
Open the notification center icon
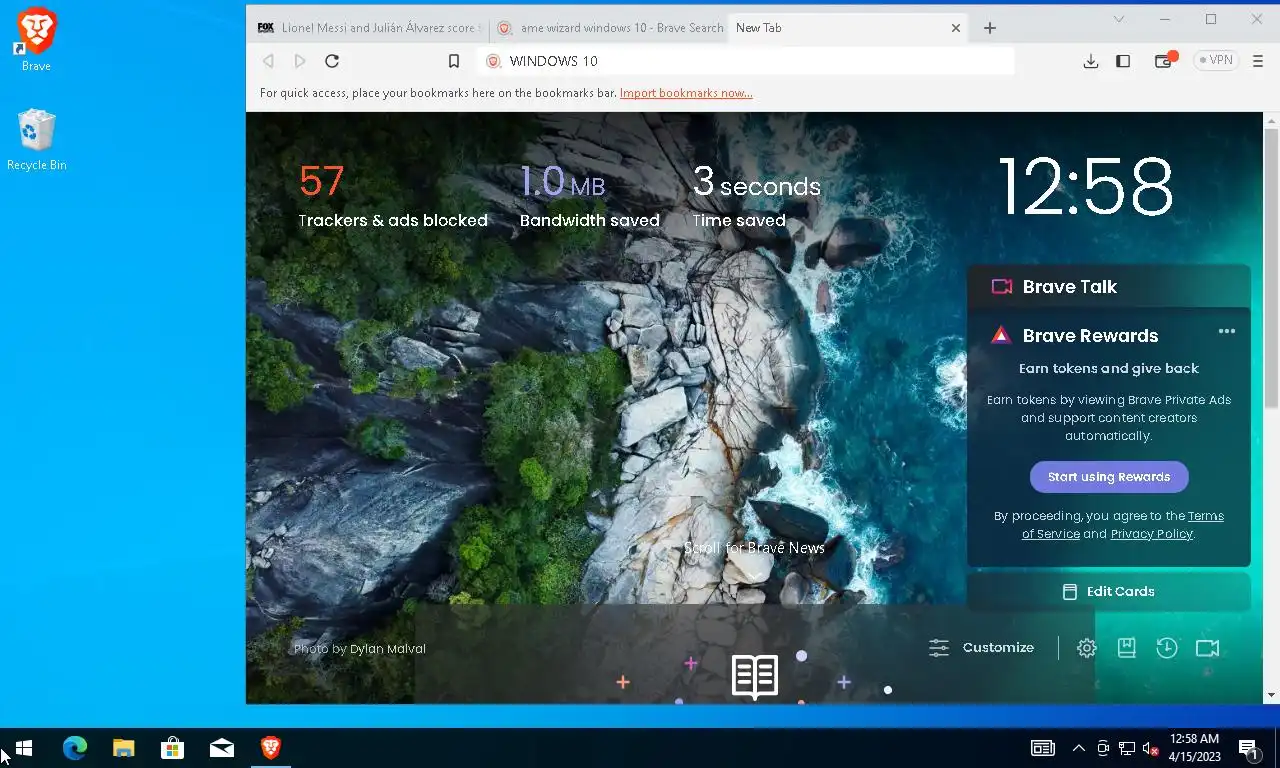(1249, 748)
